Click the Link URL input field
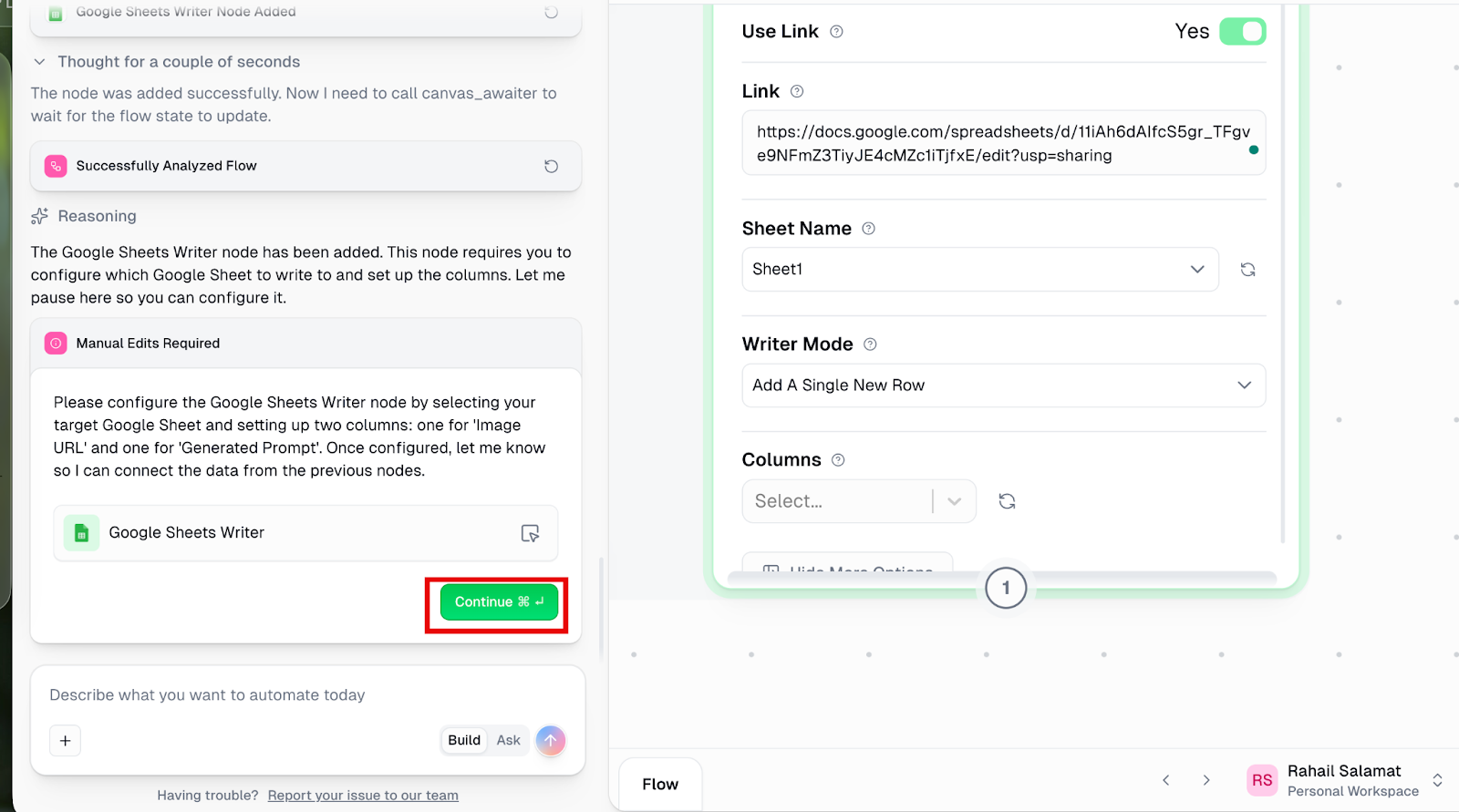The width and height of the screenshot is (1459, 812). 1004,143
